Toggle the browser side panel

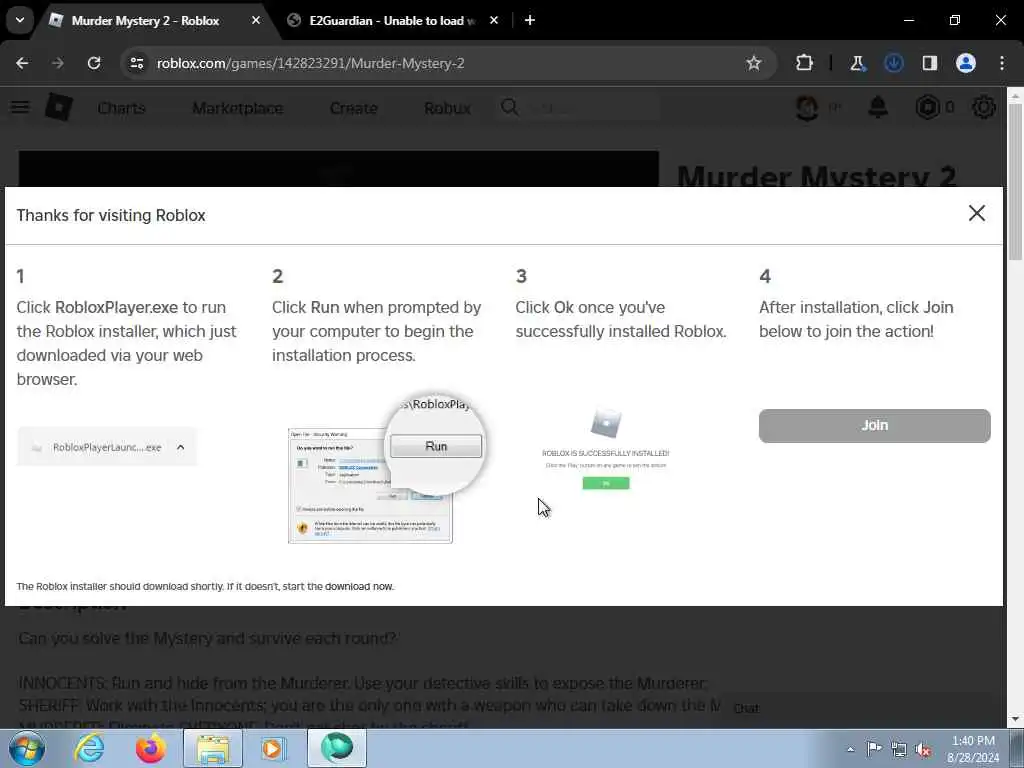tap(929, 63)
